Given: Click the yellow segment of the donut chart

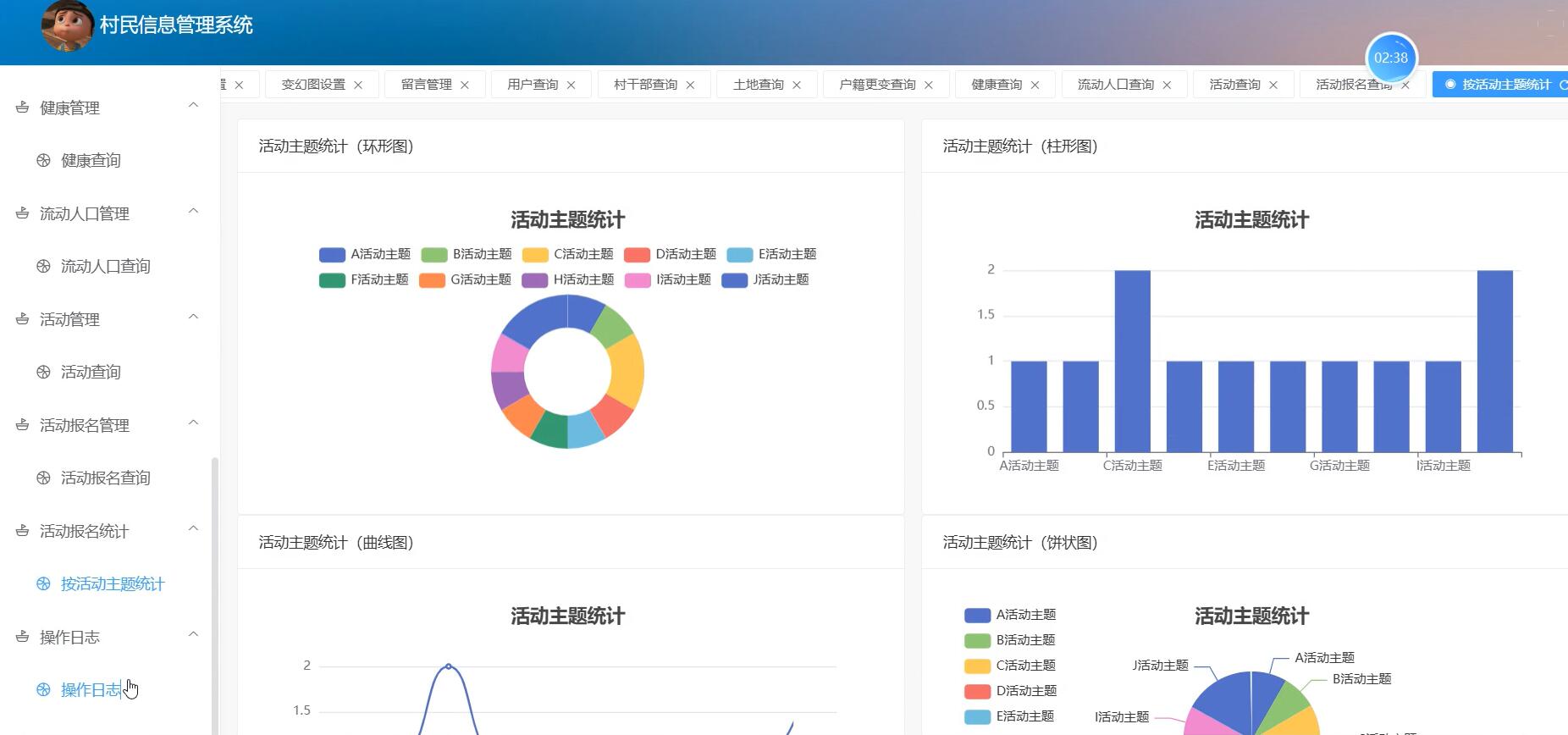Looking at the screenshot, I should click(x=628, y=371).
